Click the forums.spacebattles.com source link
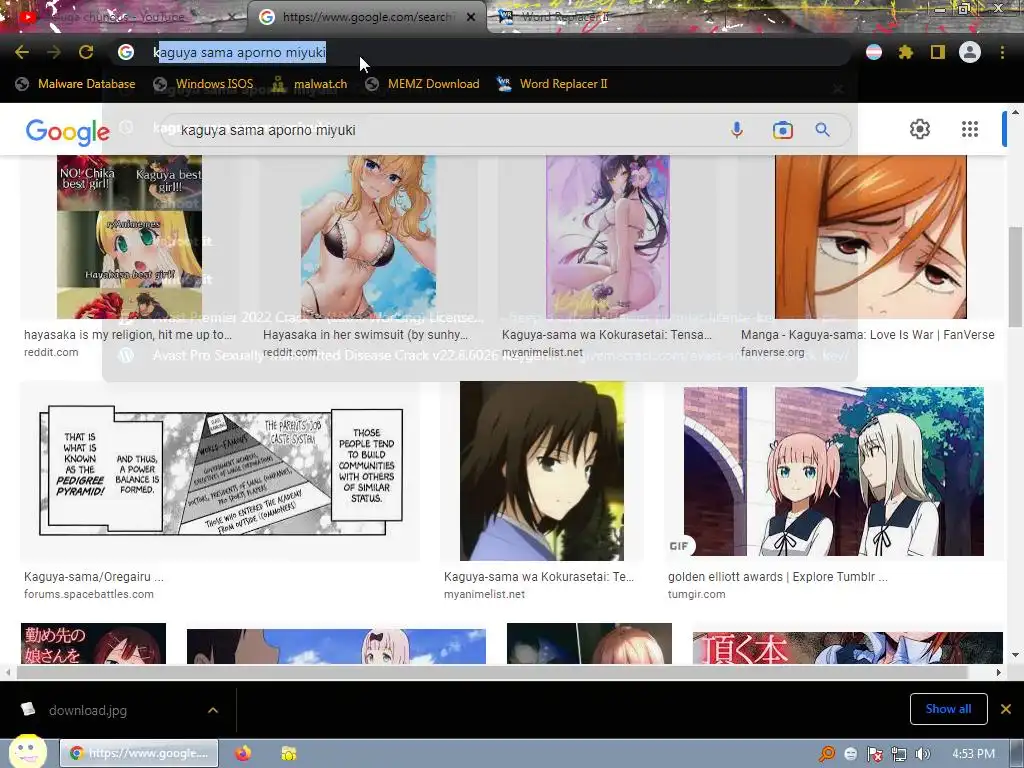 click(x=89, y=594)
